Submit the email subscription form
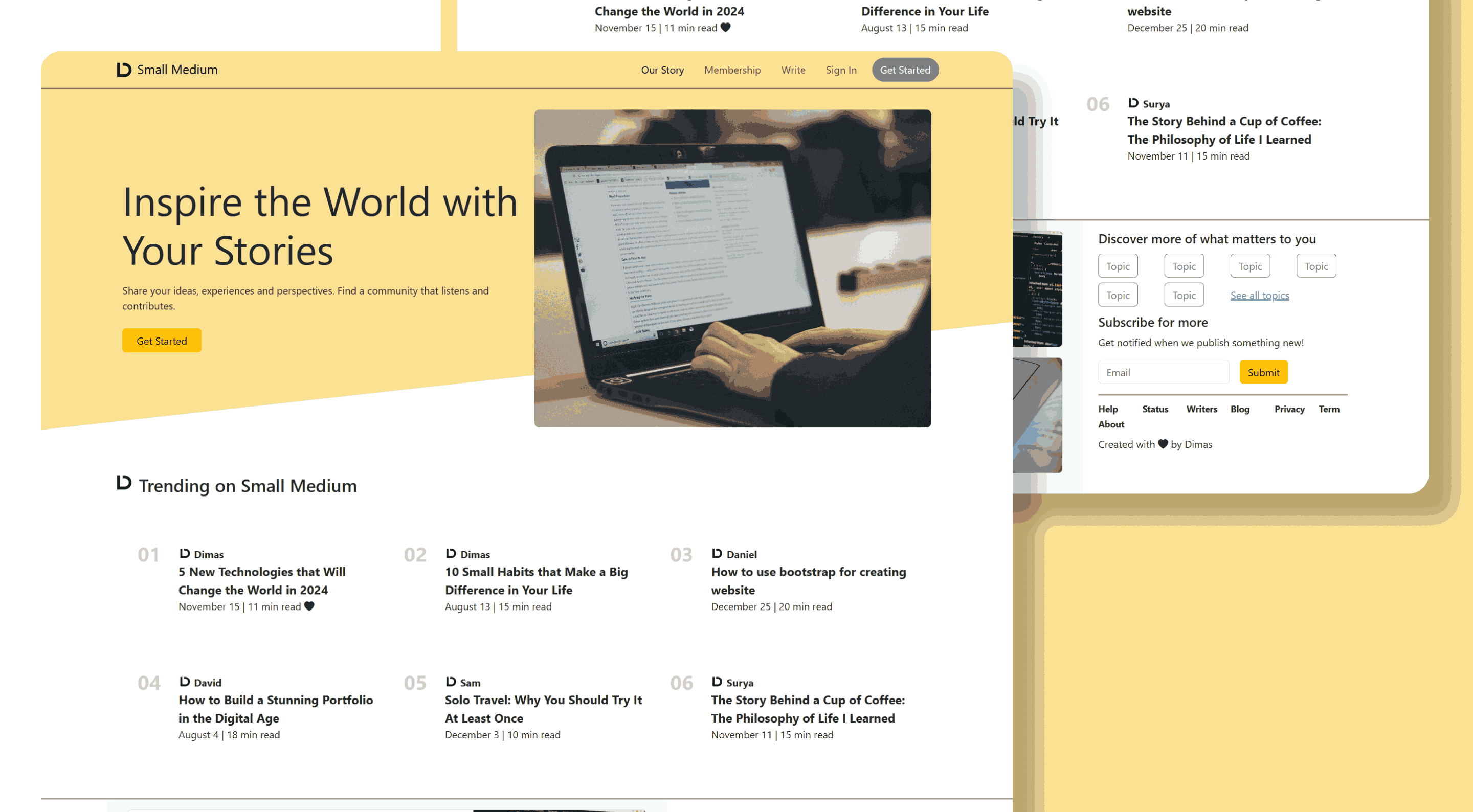The width and height of the screenshot is (1473, 812). (1263, 372)
